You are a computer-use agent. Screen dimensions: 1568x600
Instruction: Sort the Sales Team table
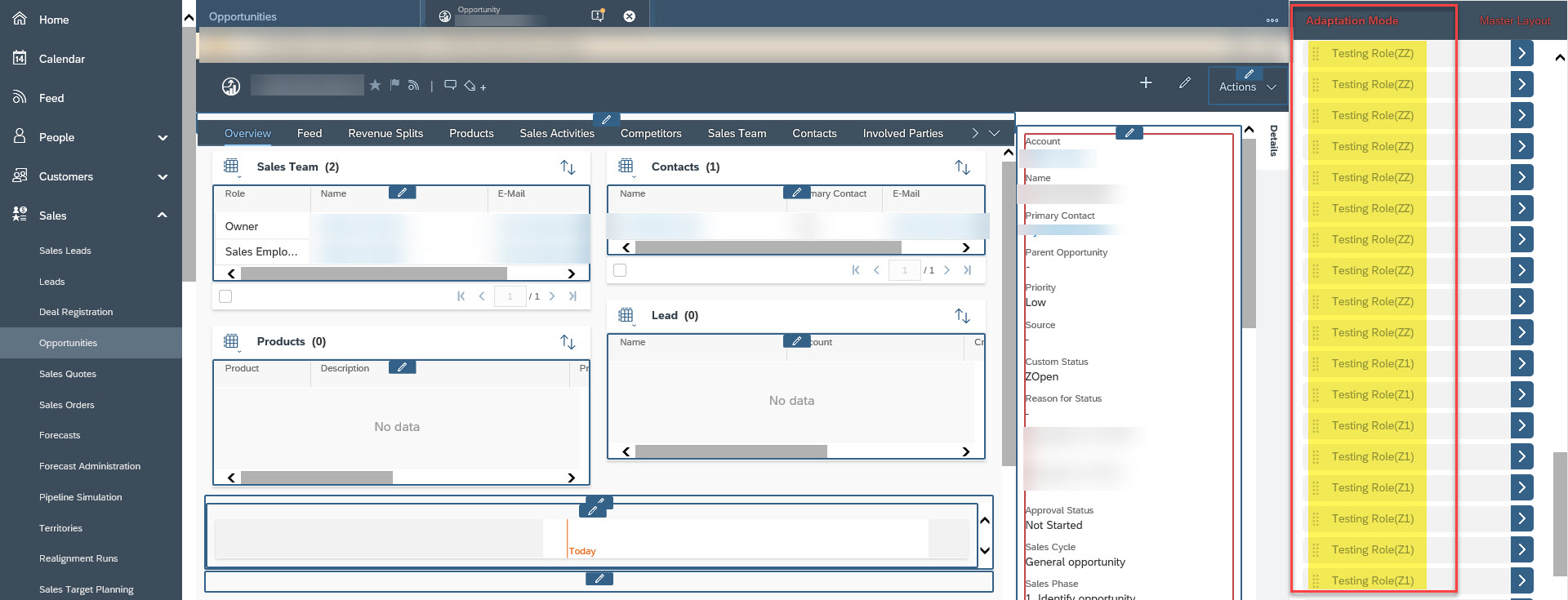click(x=568, y=167)
